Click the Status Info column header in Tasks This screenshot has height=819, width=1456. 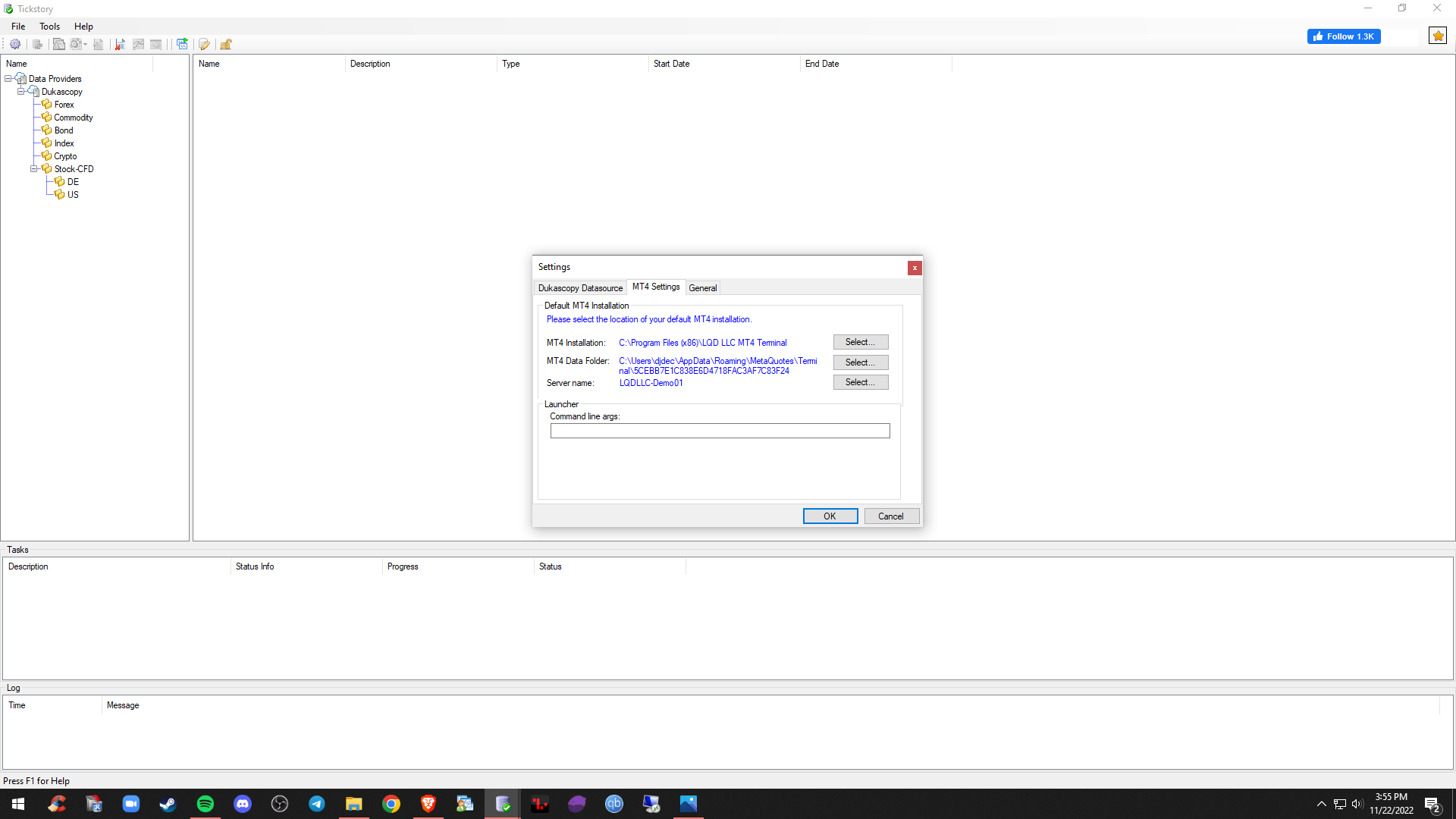click(306, 566)
